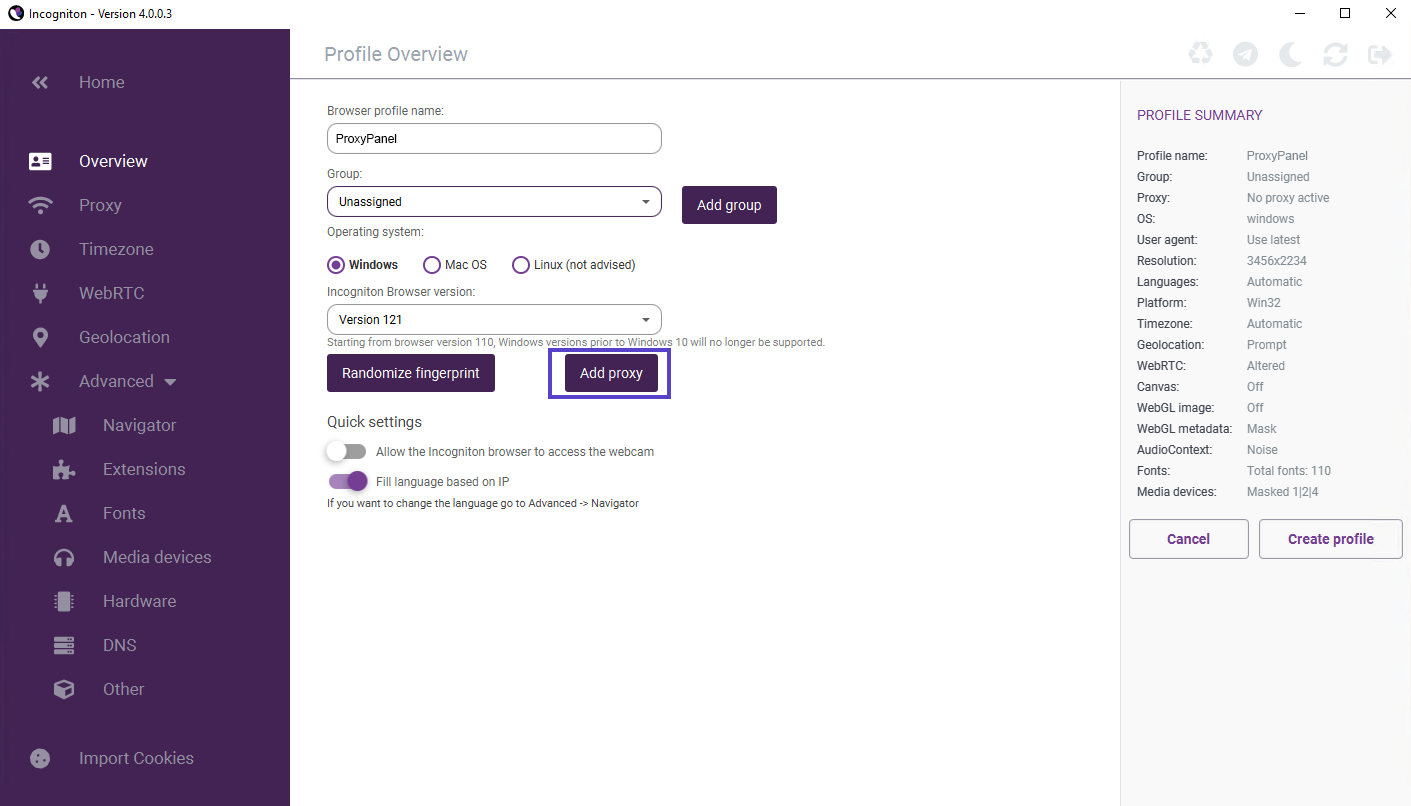The width and height of the screenshot is (1411, 806).
Task: Click the logout arrow icon
Action: (x=1380, y=54)
